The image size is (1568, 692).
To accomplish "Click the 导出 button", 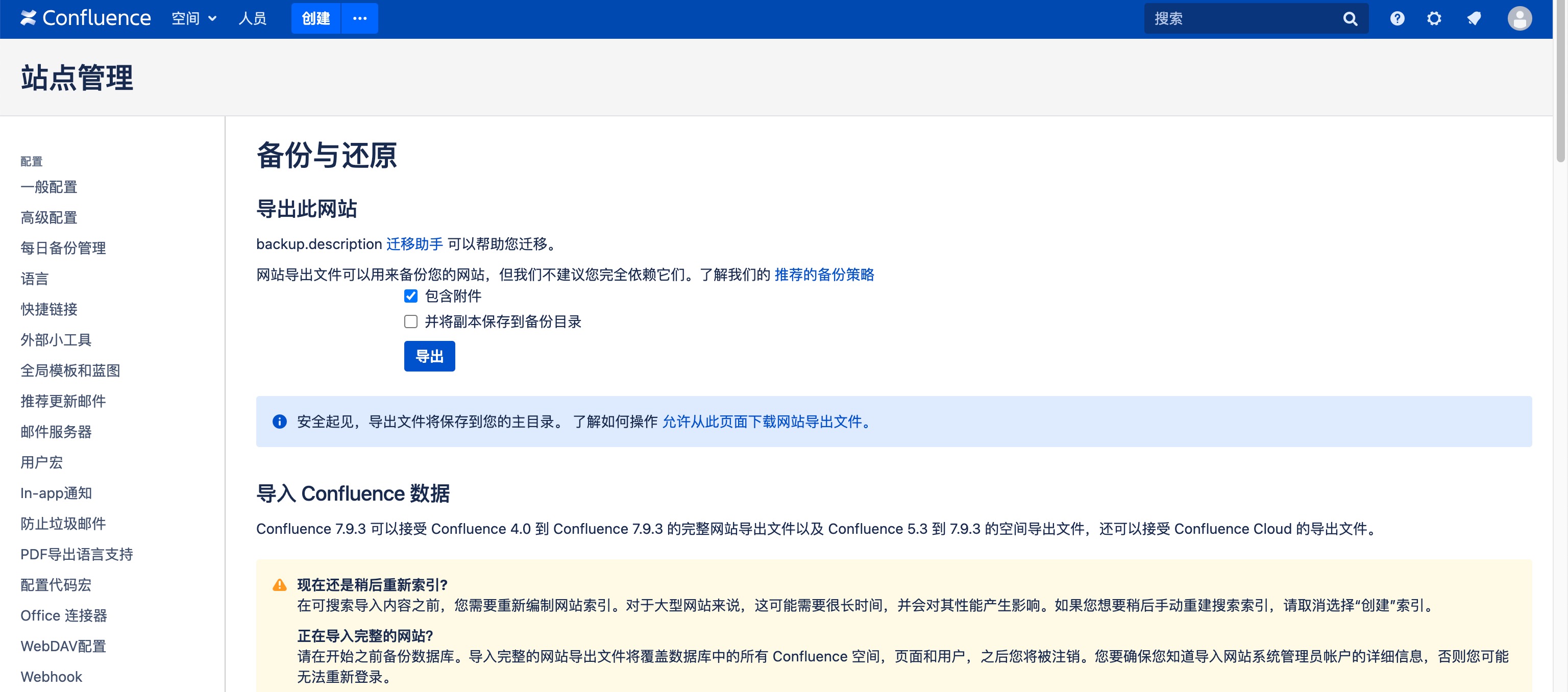I will [429, 356].
